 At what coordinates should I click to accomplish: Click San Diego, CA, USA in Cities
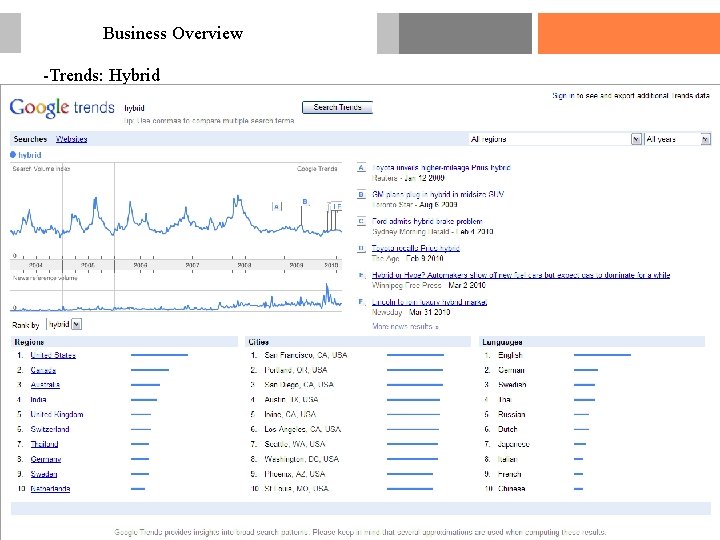(x=299, y=385)
